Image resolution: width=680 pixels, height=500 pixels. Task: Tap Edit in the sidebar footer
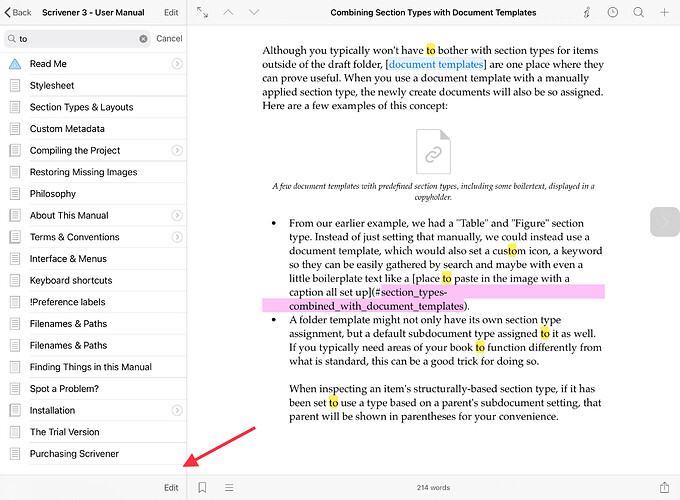point(171,488)
